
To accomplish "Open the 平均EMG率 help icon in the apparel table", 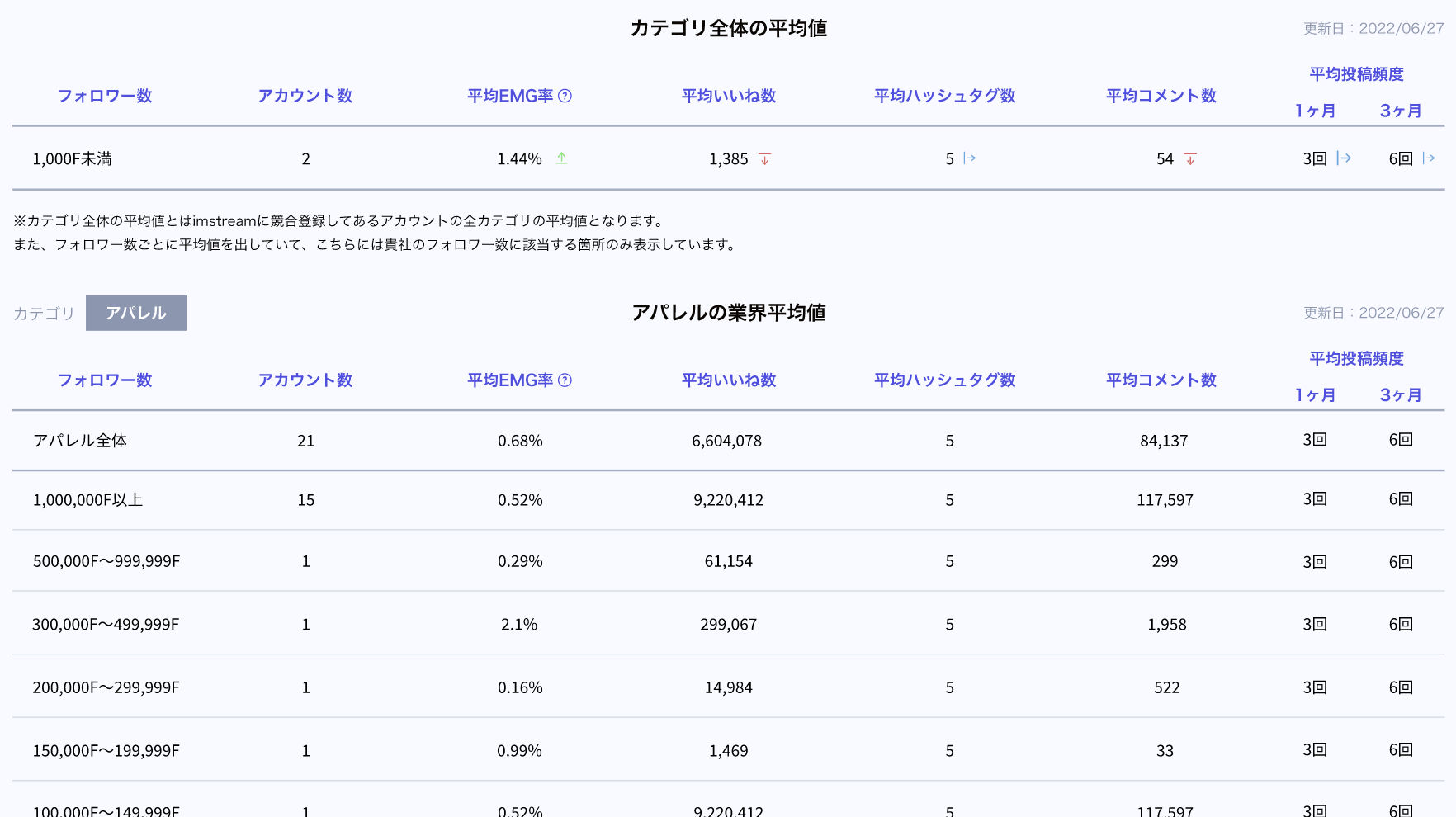I will [565, 380].
